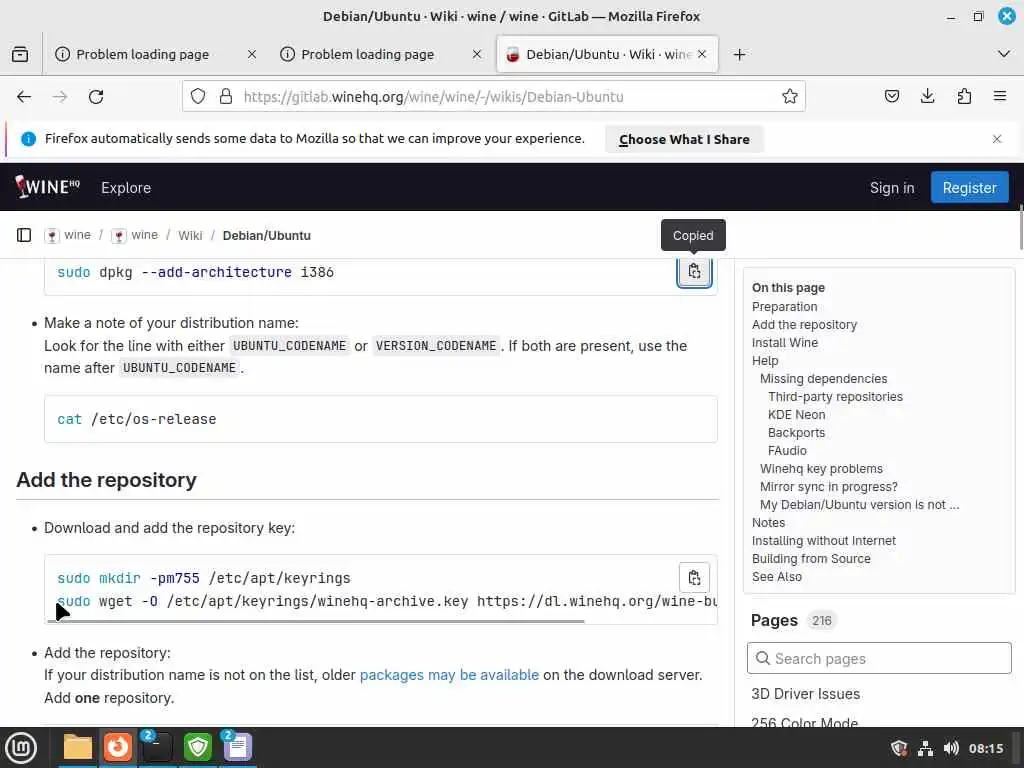1024x768 pixels.
Task: Jump to Installing without Internet section
Action: pyautogui.click(x=824, y=540)
